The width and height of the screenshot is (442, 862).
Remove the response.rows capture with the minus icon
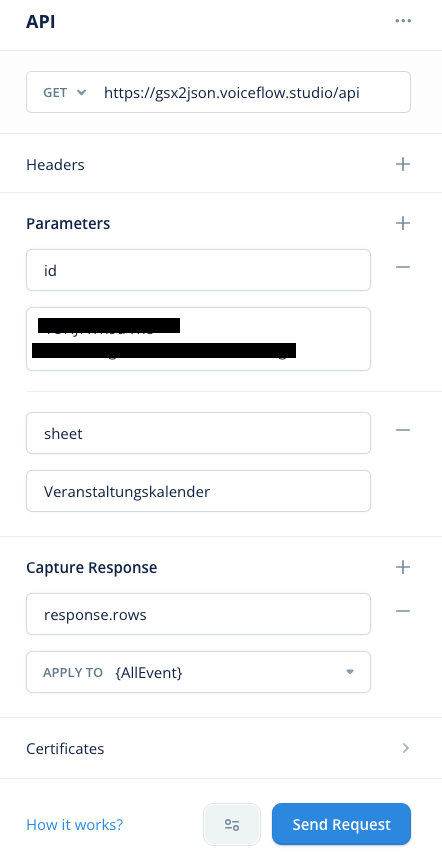[x=402, y=611]
